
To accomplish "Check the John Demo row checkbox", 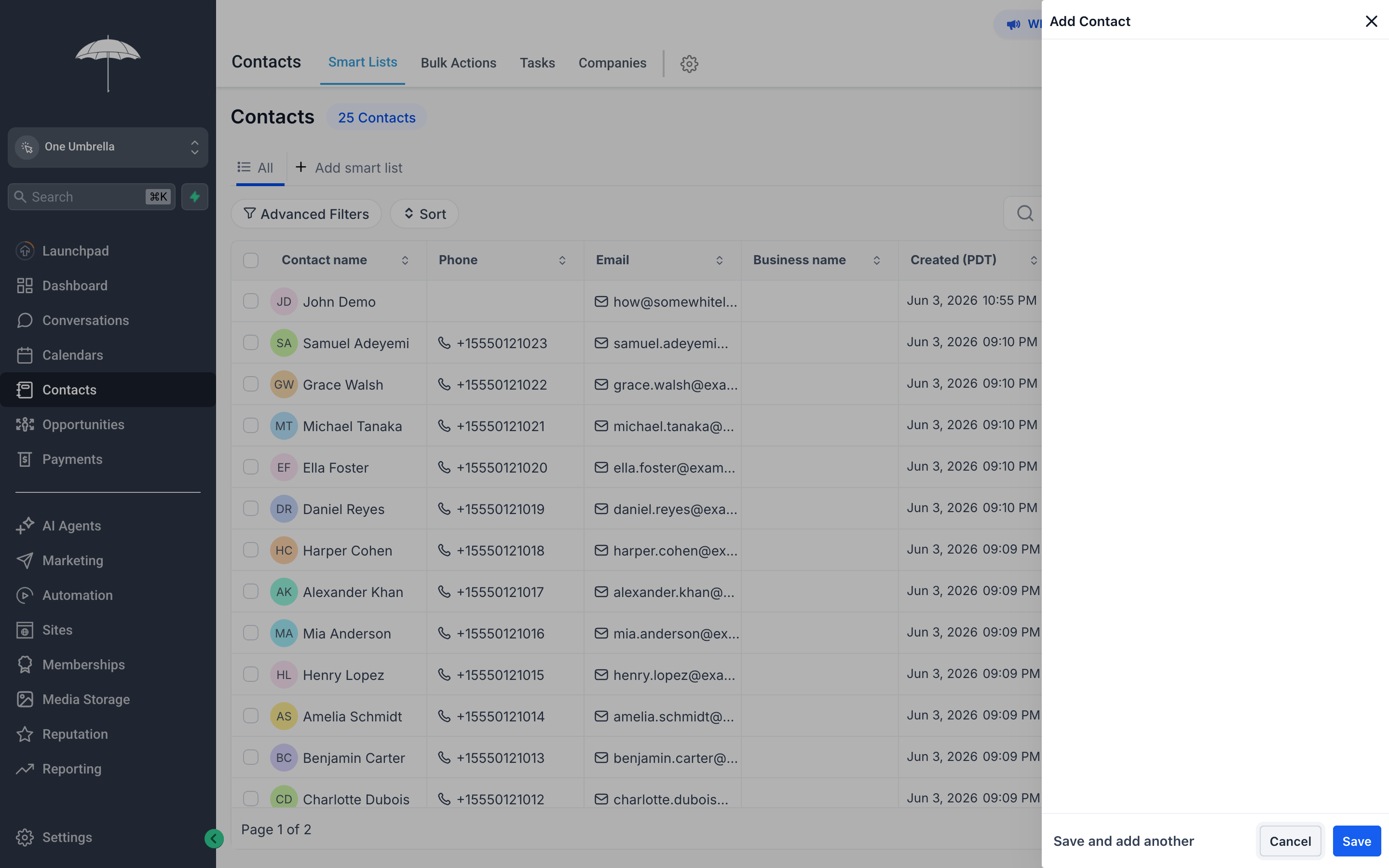I will pyautogui.click(x=251, y=301).
